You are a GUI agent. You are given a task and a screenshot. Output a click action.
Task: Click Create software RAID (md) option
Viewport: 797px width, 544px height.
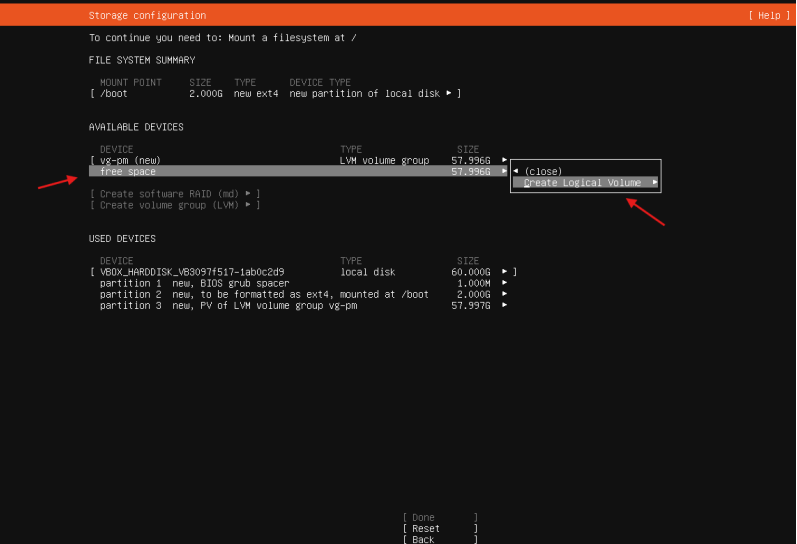tap(175, 193)
